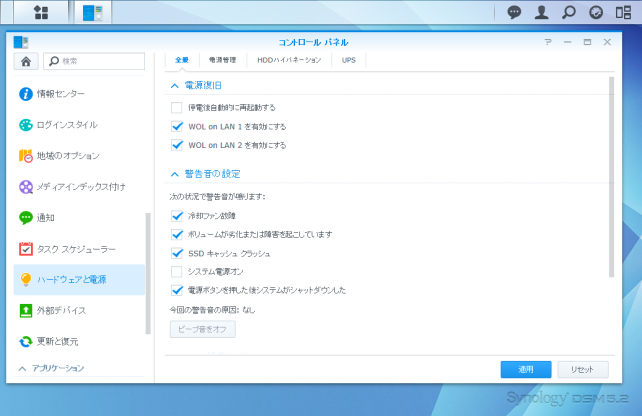This screenshot has height=416, width=642.
Task: Click the リセット button
Action: click(x=583, y=370)
